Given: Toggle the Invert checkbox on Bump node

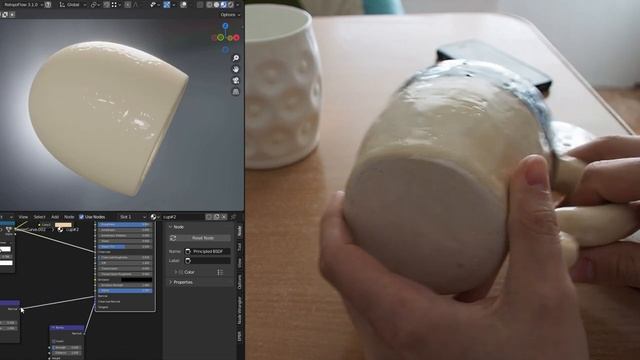Looking at the screenshot, I should 54,341.
